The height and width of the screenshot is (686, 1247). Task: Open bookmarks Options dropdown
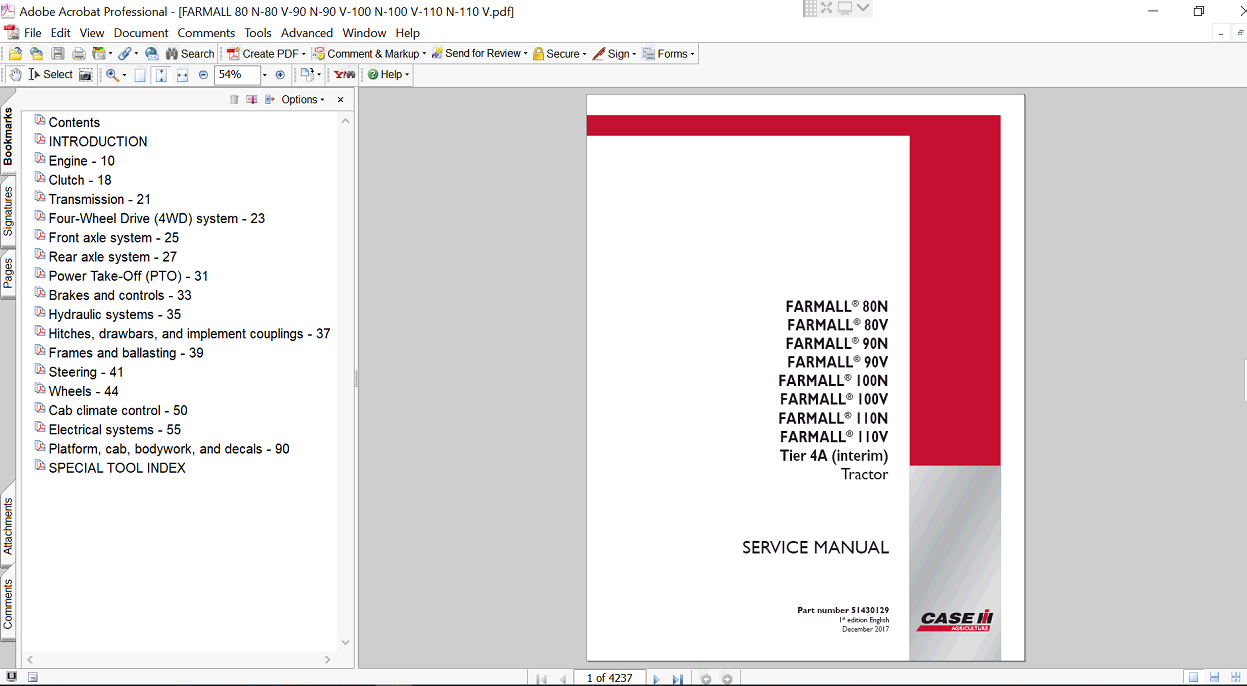tap(303, 100)
